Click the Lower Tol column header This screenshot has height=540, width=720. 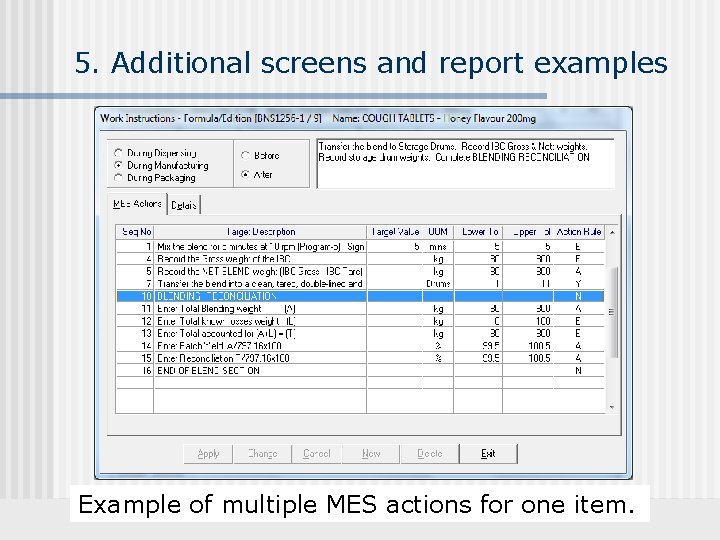(x=478, y=232)
